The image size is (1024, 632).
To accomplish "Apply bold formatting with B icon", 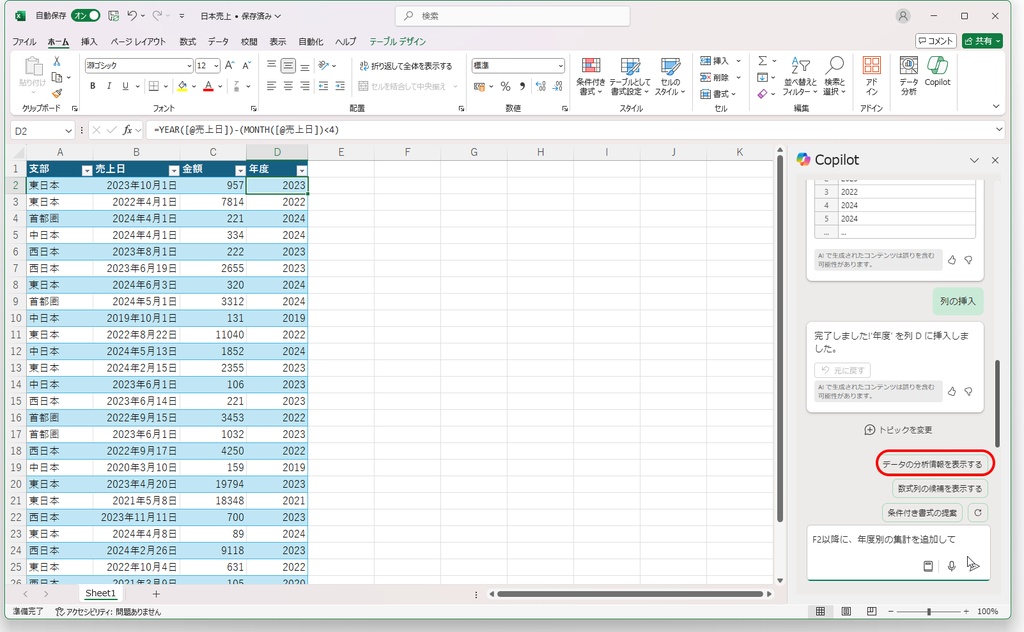I will [93, 86].
